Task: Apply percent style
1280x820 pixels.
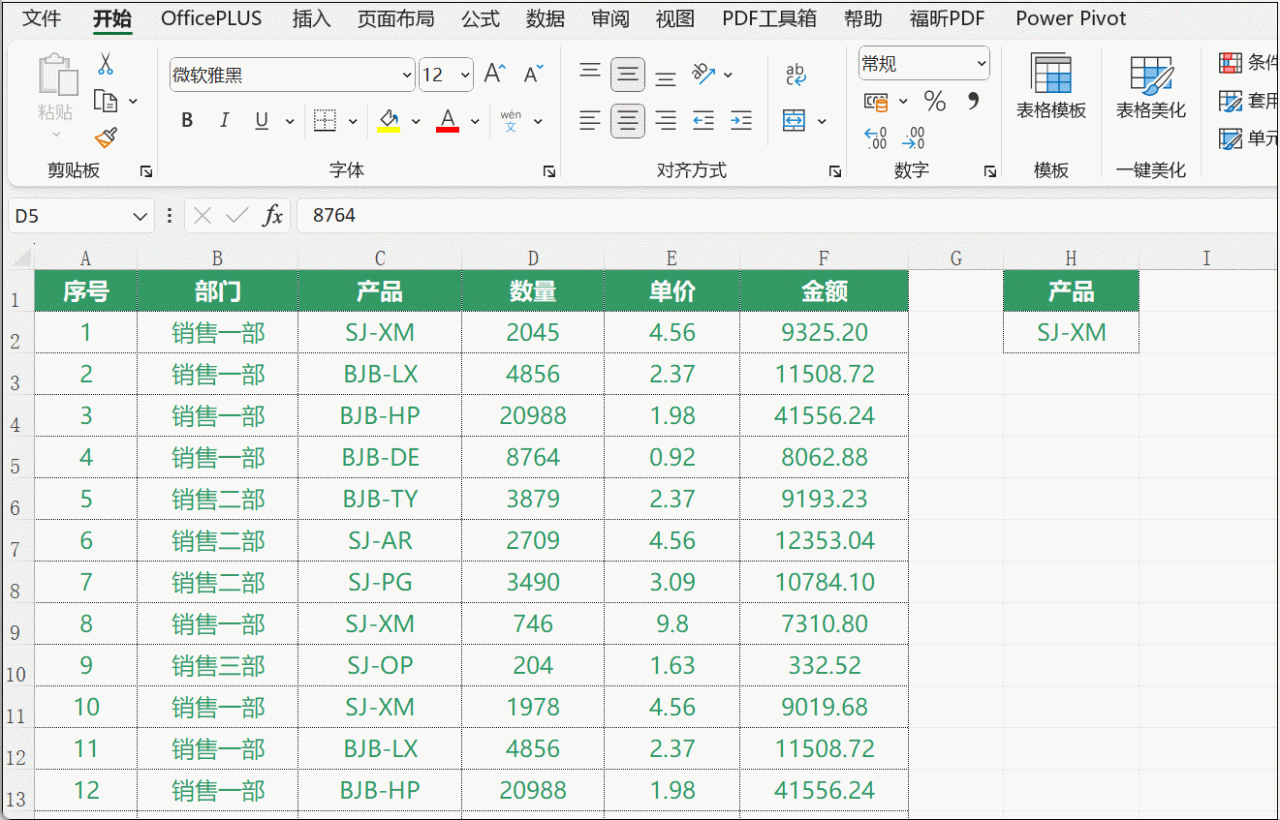Action: [935, 101]
